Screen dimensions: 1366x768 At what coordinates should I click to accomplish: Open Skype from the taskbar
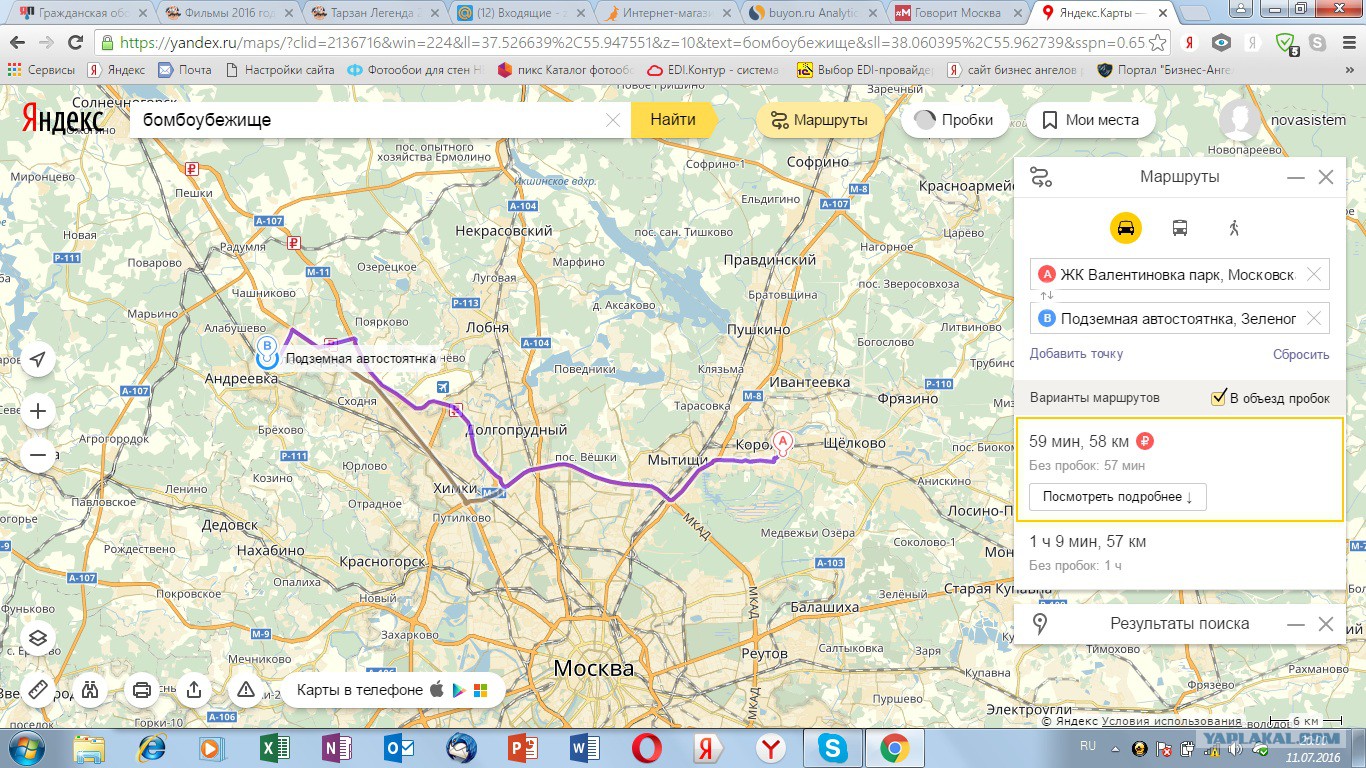(832, 748)
